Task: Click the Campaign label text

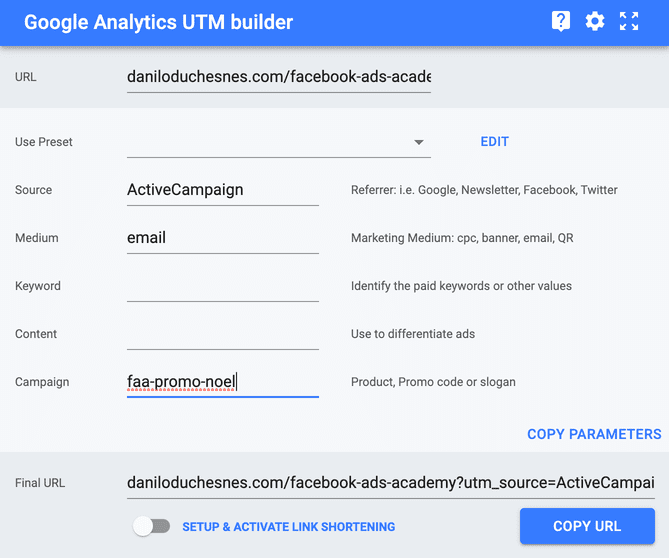Action: click(42, 382)
